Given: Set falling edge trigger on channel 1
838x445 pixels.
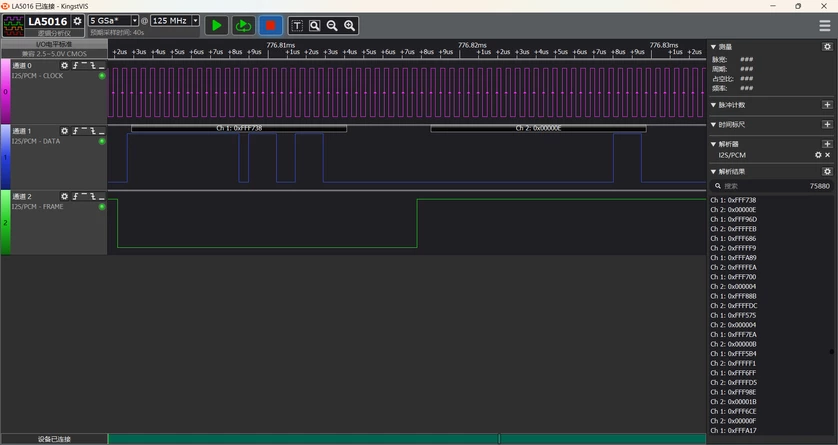Looking at the screenshot, I should tap(92, 131).
